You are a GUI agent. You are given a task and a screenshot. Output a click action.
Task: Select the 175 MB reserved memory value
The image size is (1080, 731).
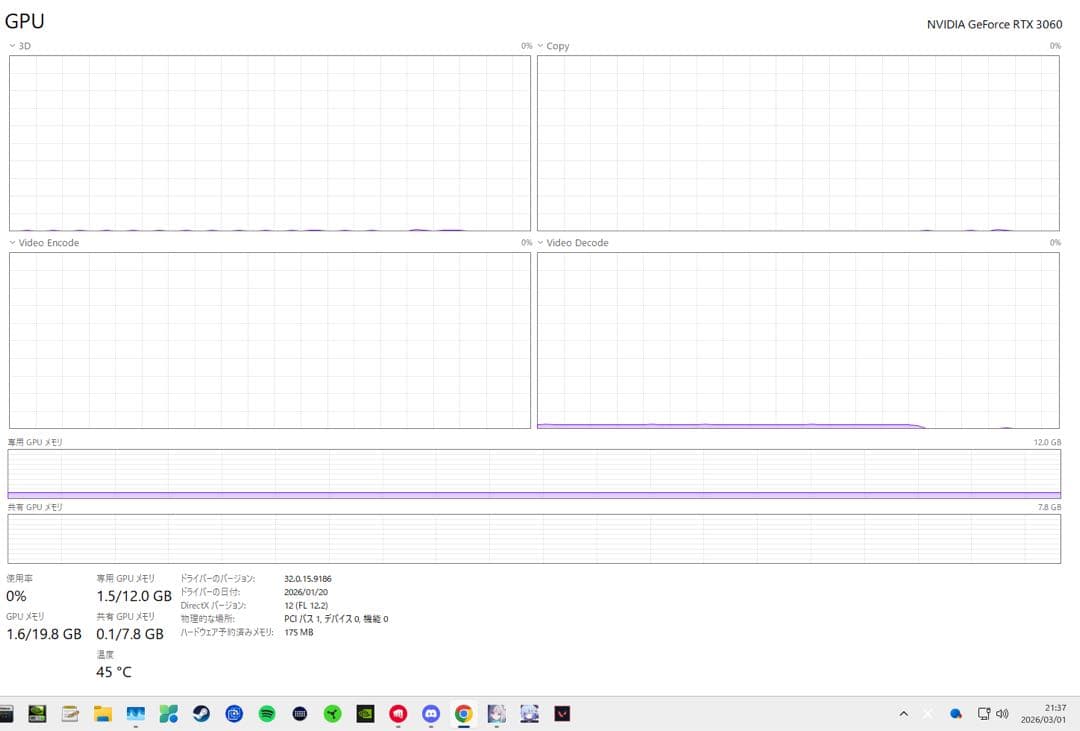(299, 632)
